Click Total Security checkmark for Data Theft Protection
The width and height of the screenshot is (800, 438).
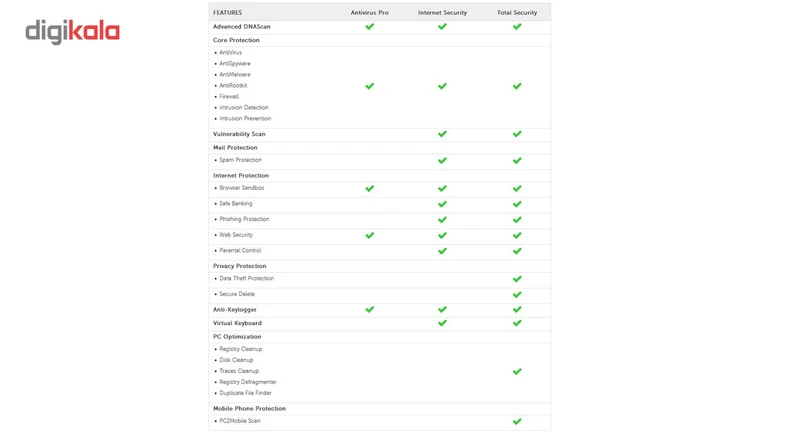[517, 279]
